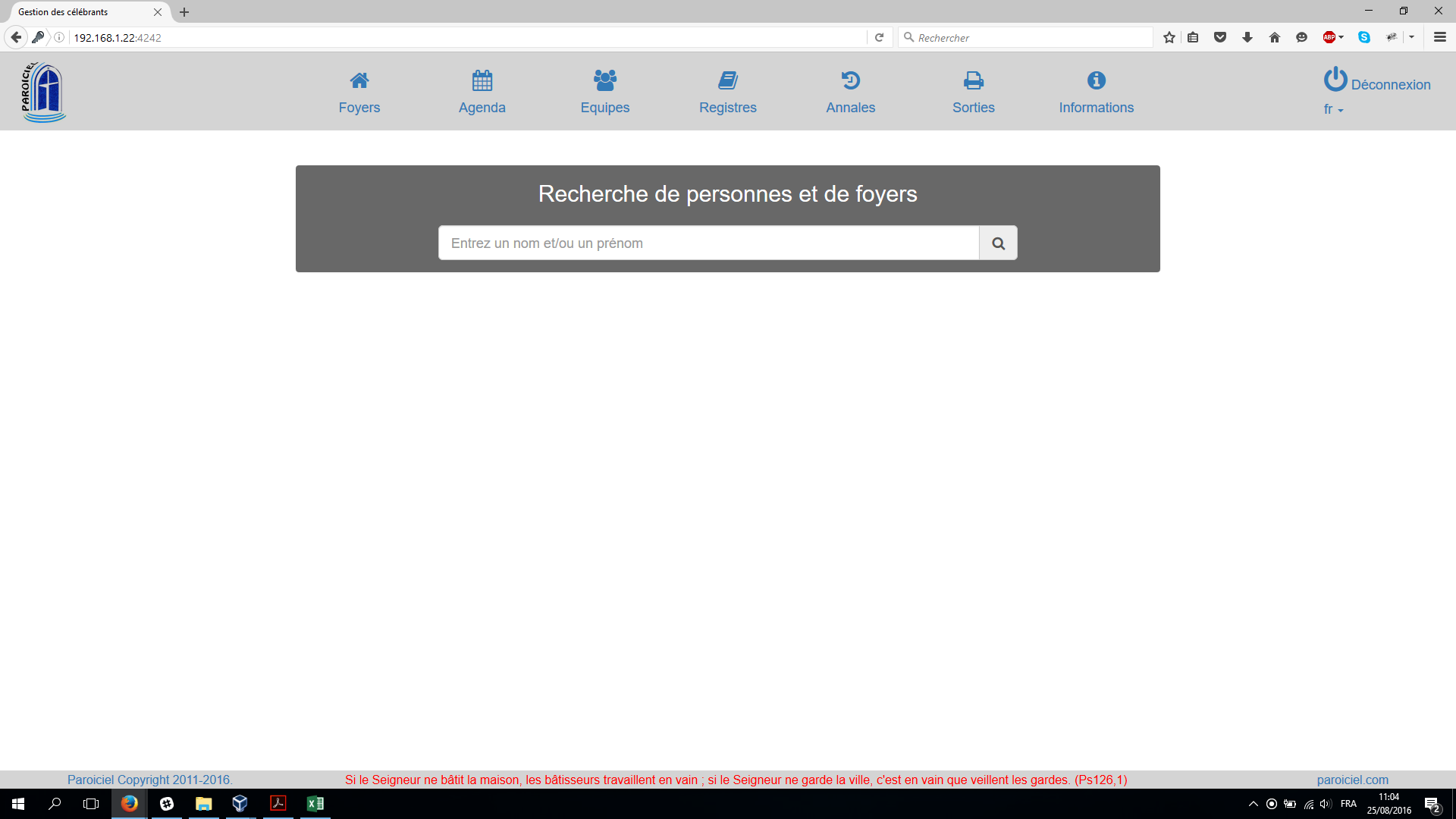Screen dimensions: 1456x819
Task: Click the browser back button
Action: (x=18, y=38)
